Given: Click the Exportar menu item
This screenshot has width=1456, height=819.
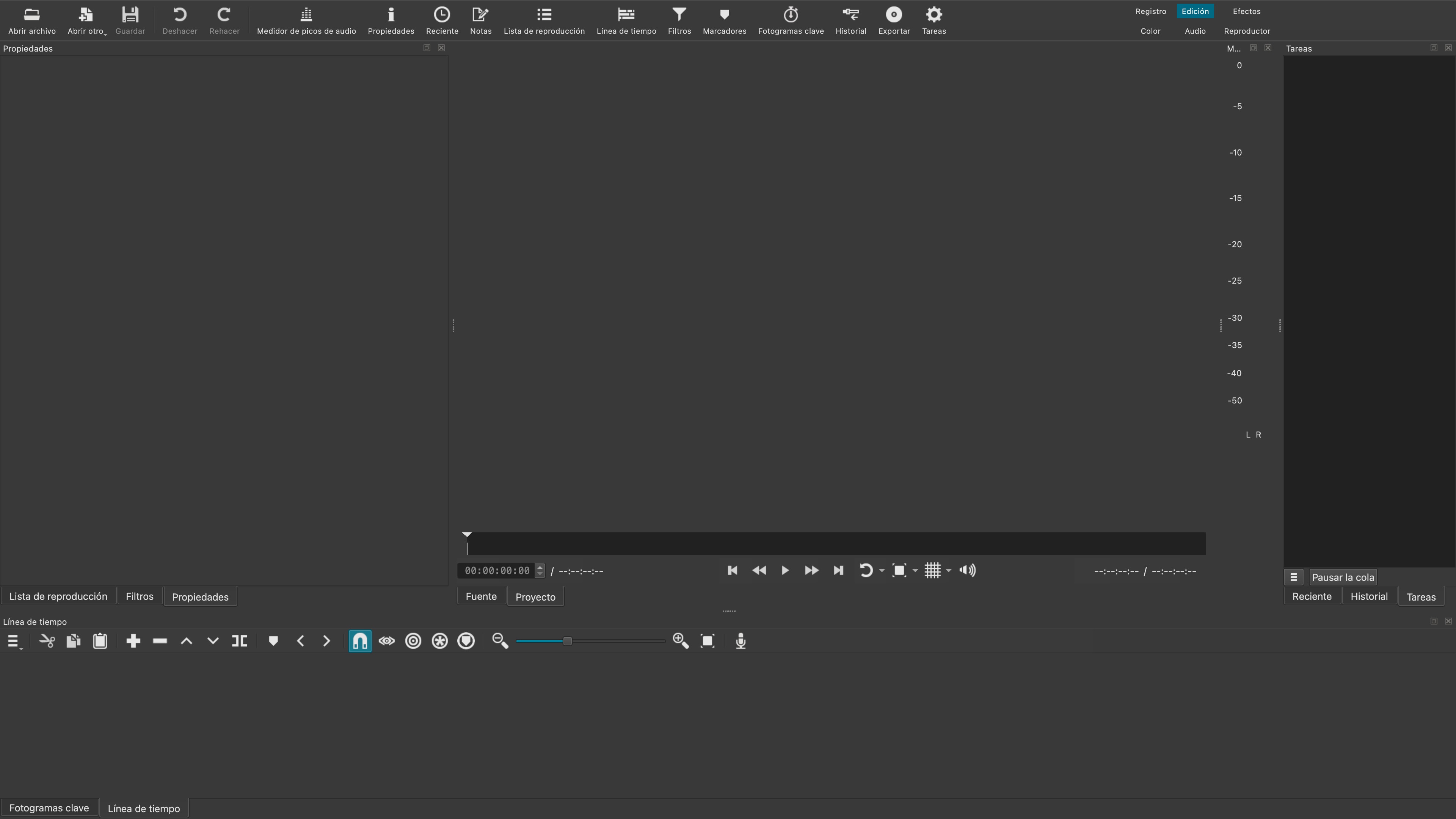Looking at the screenshot, I should (893, 20).
